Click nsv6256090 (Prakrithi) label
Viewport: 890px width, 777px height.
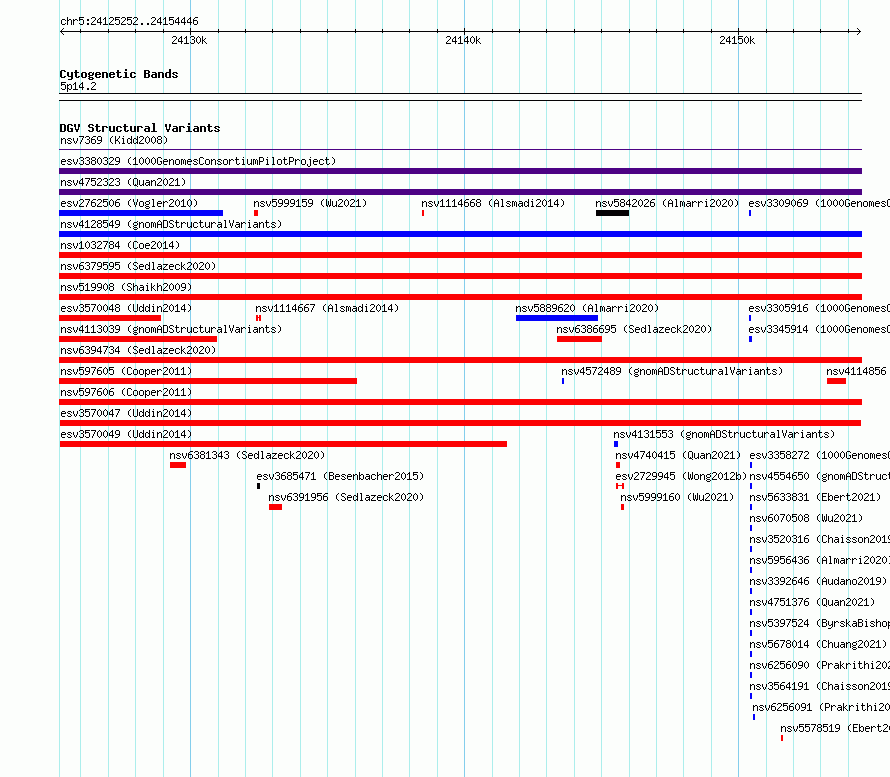pos(819,665)
